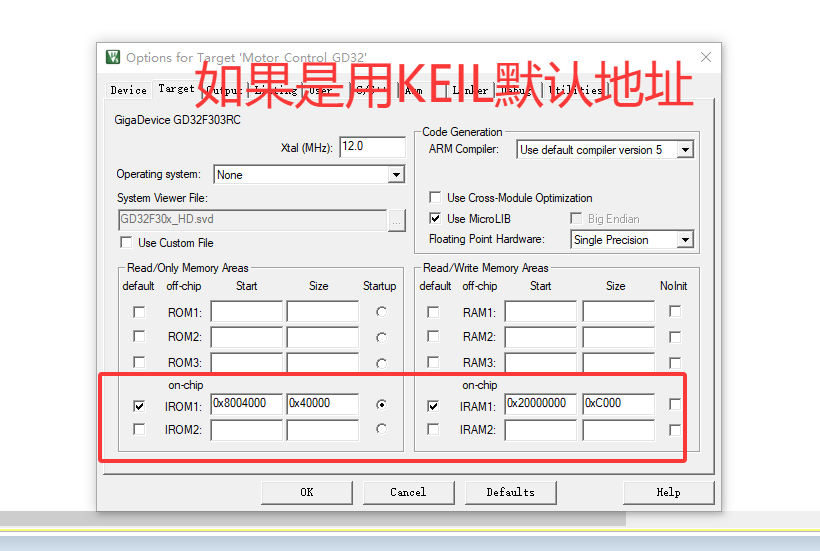
Task: Click the Keil uVision icon in the title bar
Action: (112, 56)
